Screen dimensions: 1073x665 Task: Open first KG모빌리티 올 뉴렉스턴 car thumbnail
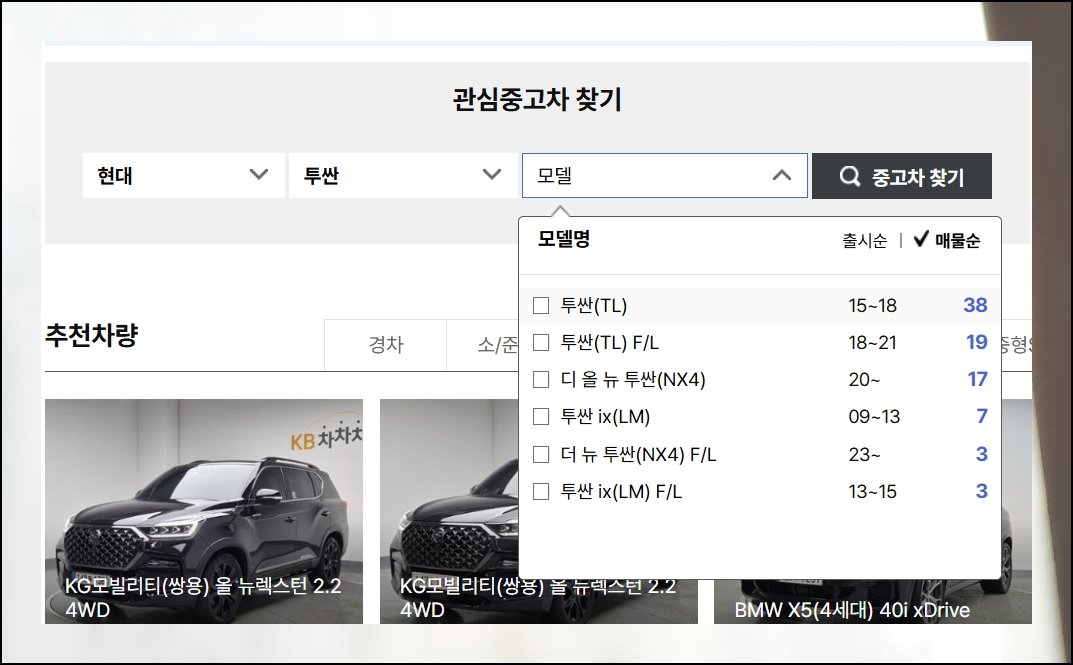tap(204, 511)
